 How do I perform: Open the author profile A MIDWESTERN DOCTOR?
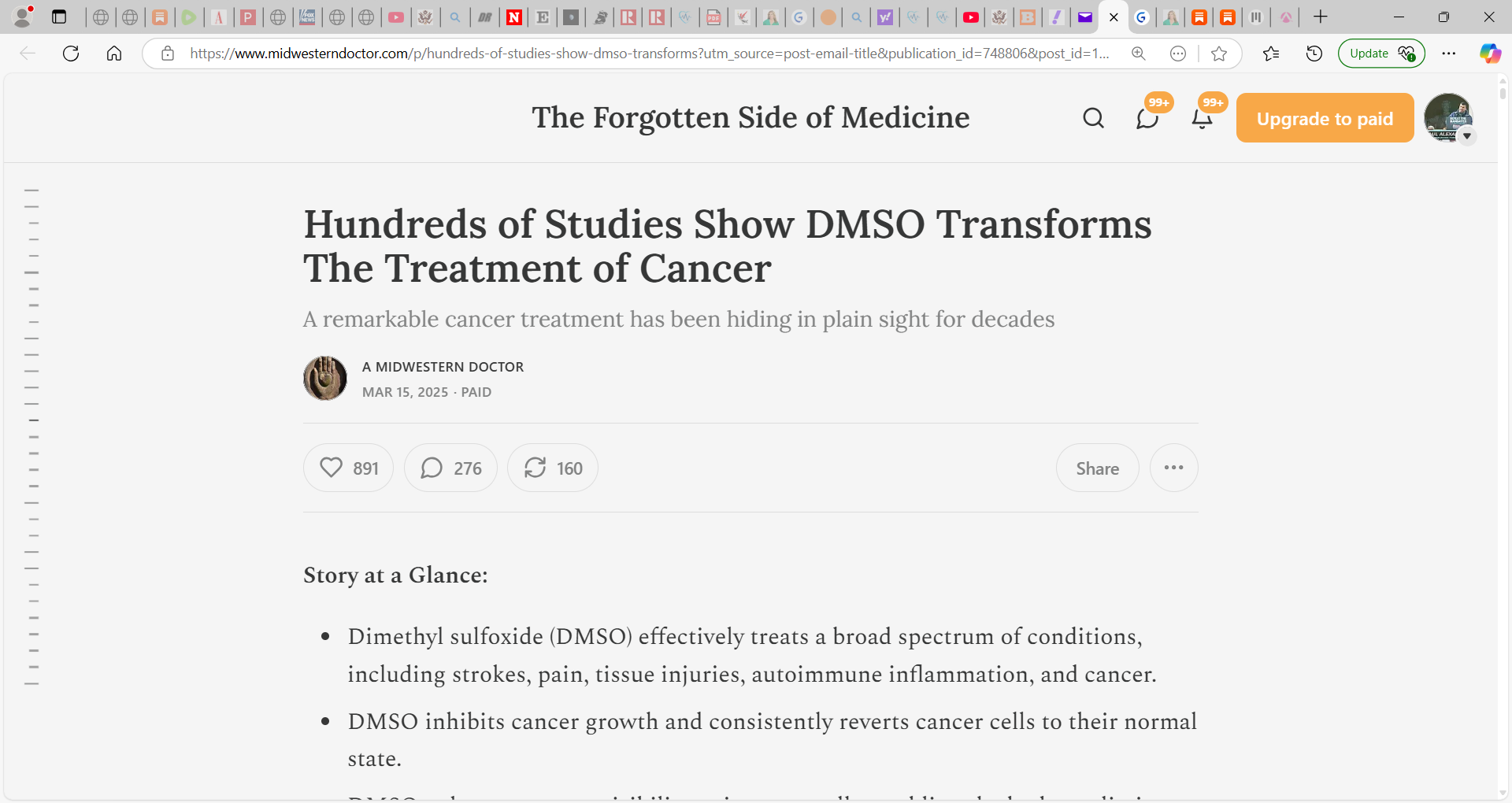pos(443,366)
